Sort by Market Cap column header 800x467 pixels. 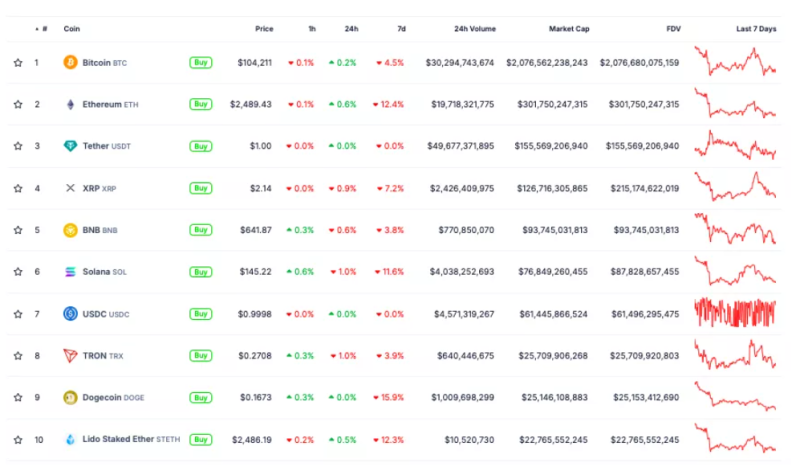[569, 29]
